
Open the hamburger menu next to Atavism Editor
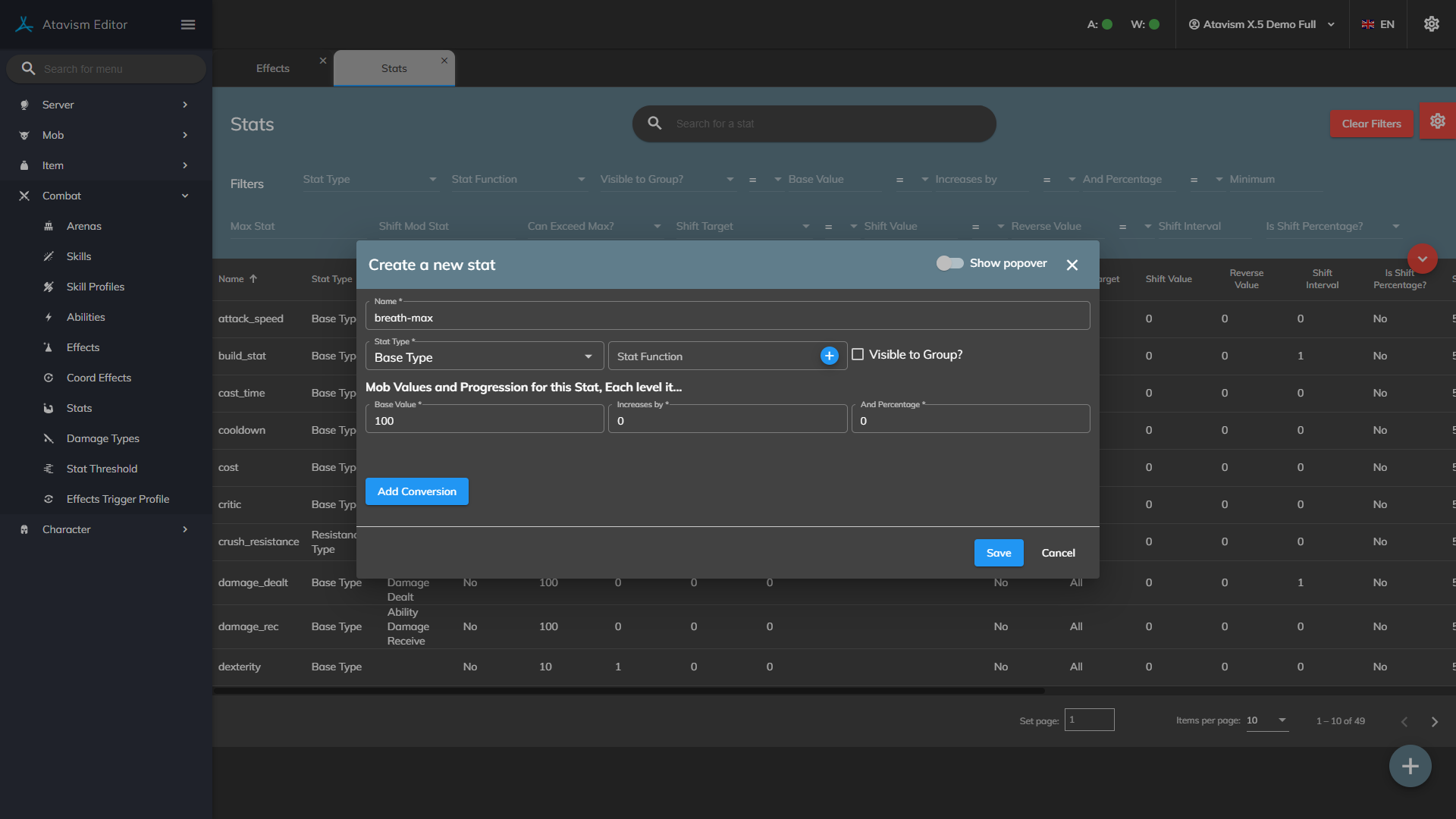(x=188, y=24)
